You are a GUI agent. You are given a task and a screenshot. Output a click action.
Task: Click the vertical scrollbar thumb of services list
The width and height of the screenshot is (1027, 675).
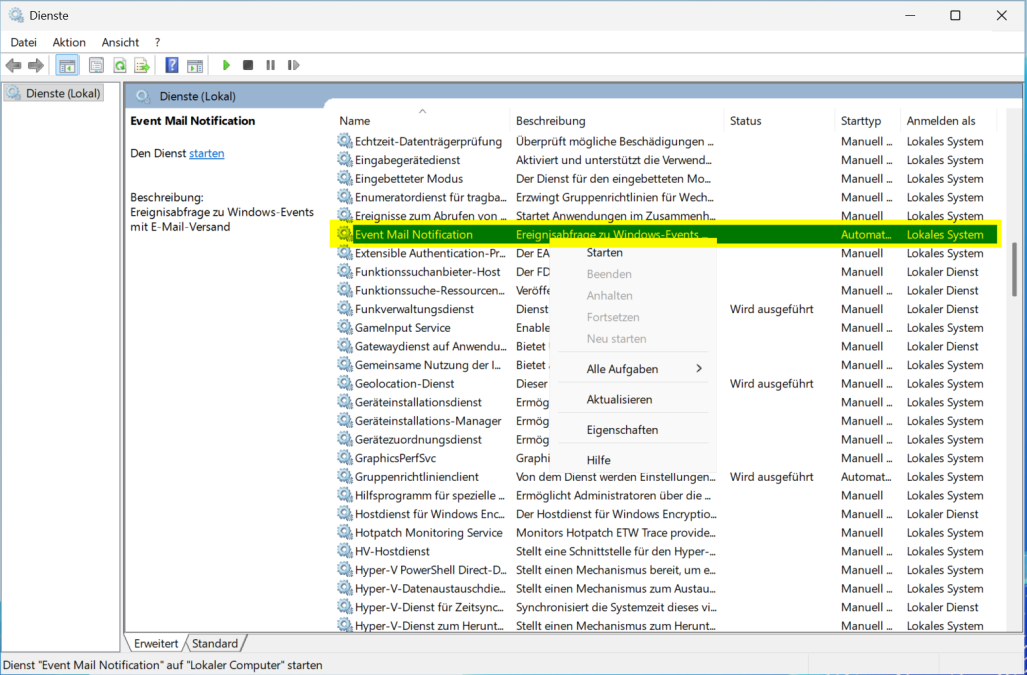1015,269
